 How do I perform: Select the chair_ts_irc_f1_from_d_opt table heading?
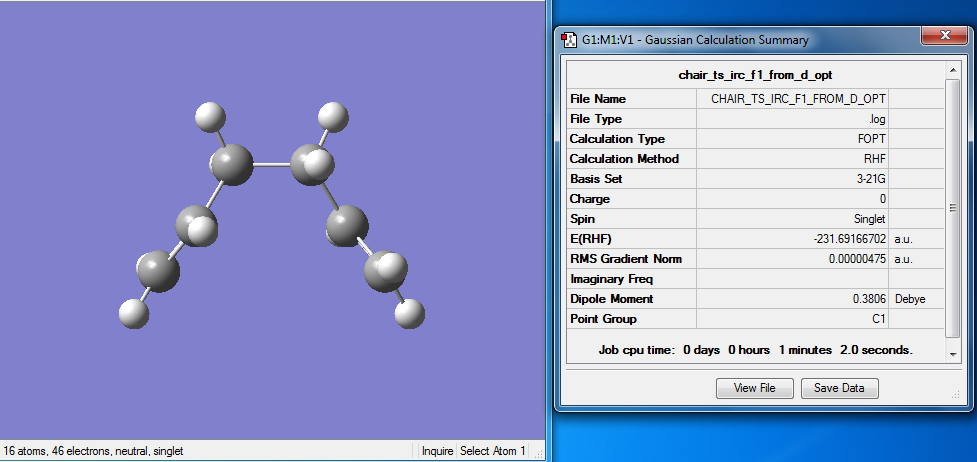coord(755,75)
